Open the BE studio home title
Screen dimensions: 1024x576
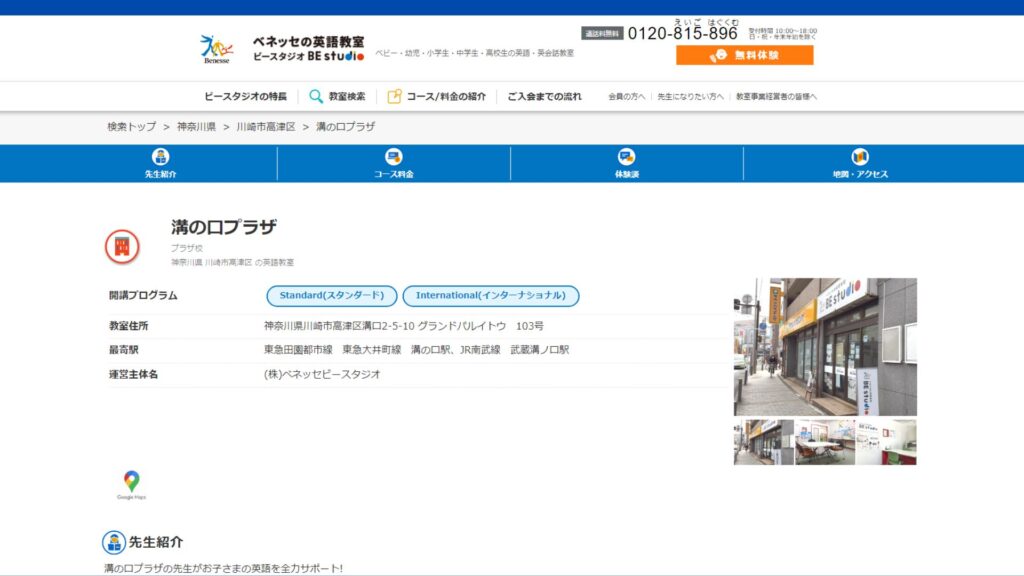click(x=308, y=49)
